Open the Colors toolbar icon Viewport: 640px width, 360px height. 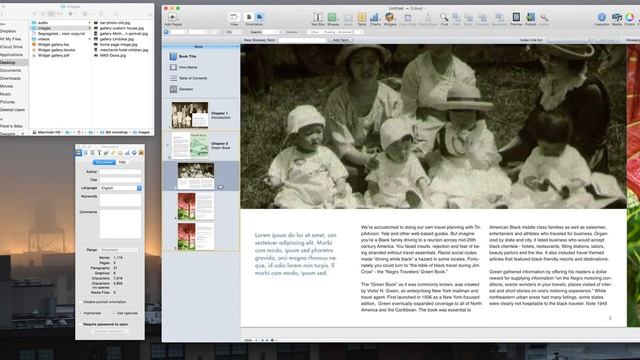(630, 17)
